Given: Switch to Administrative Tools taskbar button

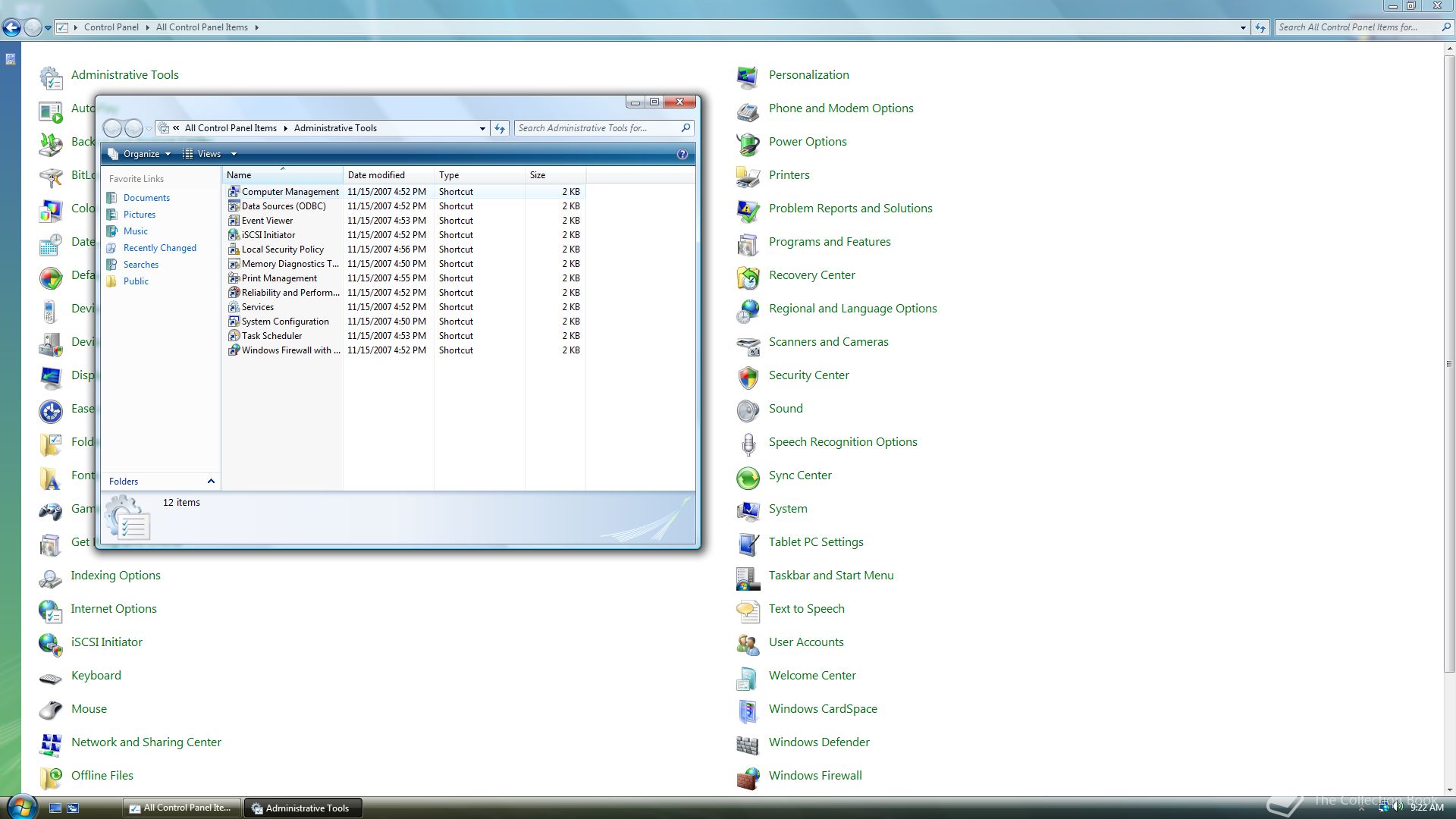Looking at the screenshot, I should click(303, 808).
